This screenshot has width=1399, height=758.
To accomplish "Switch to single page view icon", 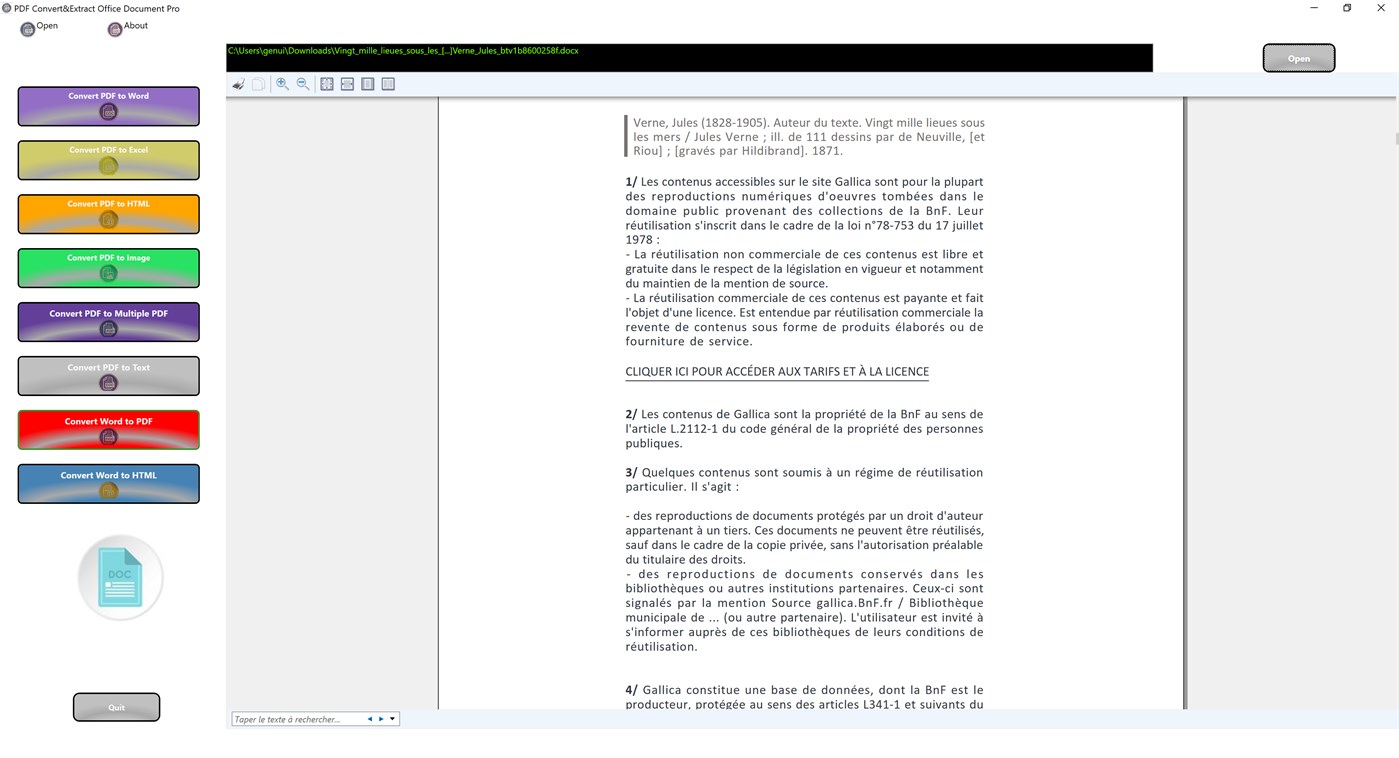I will coord(368,84).
